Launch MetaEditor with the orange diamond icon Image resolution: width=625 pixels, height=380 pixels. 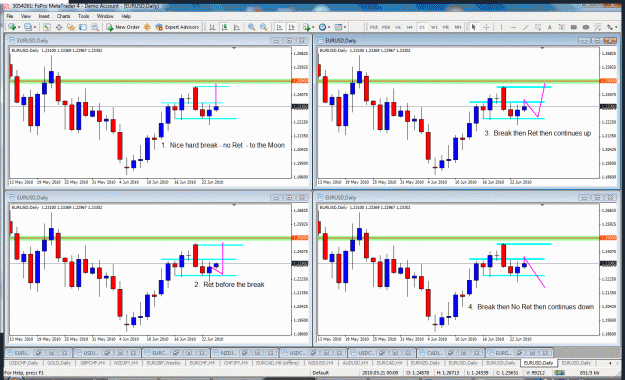click(147, 27)
